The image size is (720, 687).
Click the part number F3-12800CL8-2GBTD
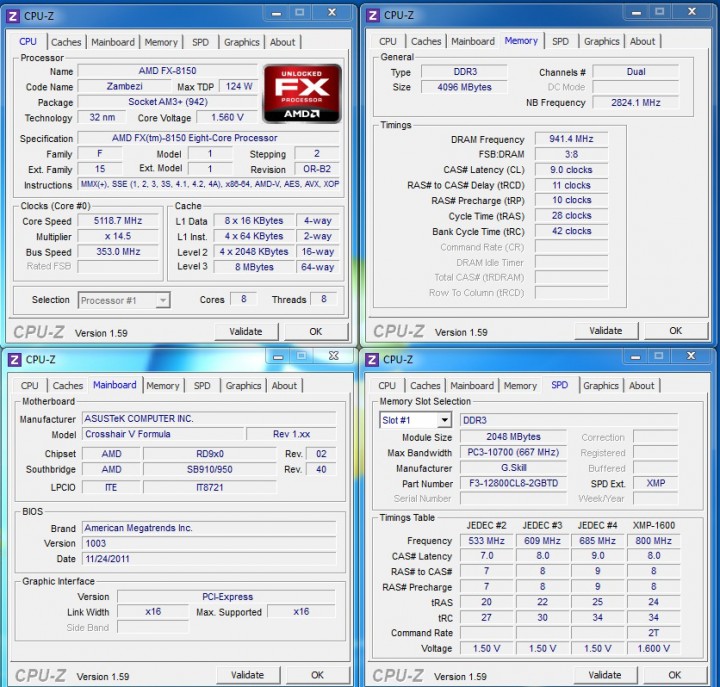[x=513, y=483]
